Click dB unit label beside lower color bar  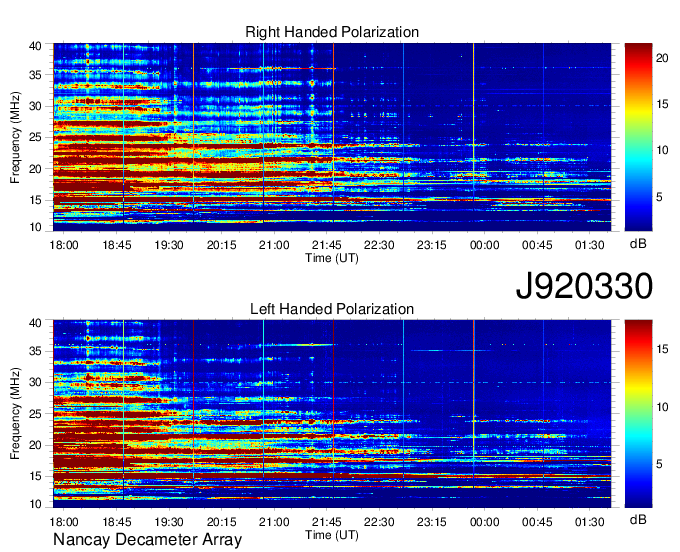[638, 519]
